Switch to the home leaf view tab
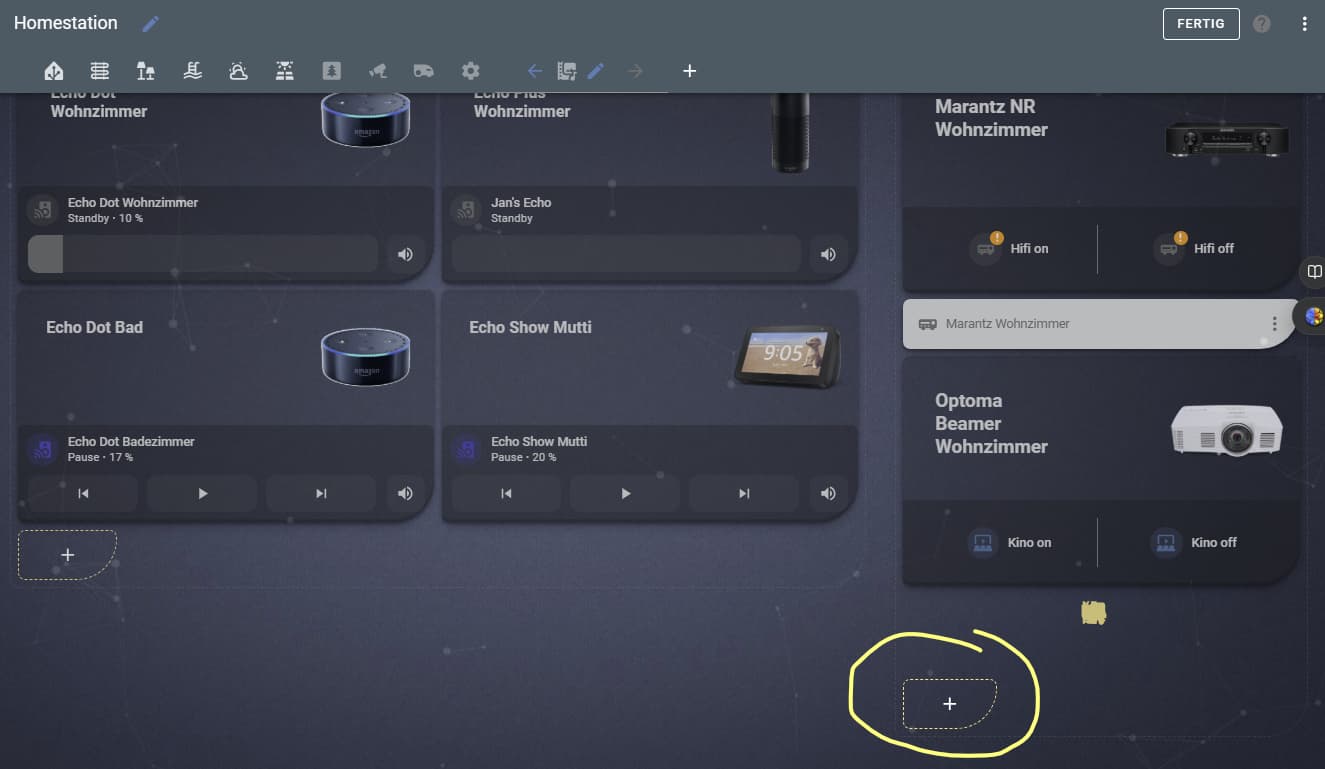 pos(54,71)
